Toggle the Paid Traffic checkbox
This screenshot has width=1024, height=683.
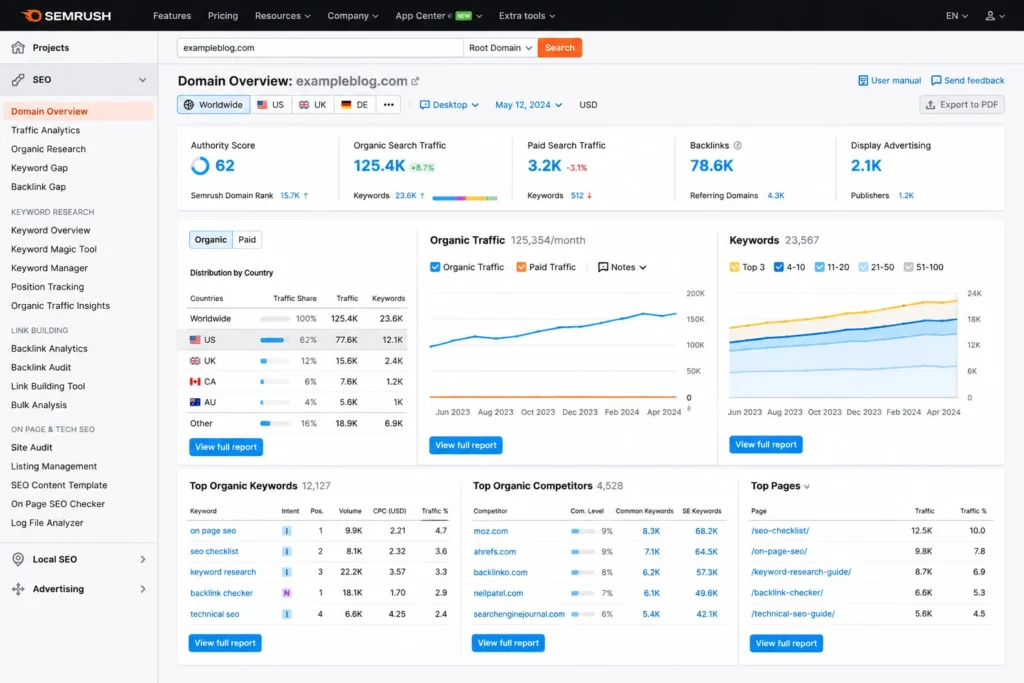click(x=521, y=267)
